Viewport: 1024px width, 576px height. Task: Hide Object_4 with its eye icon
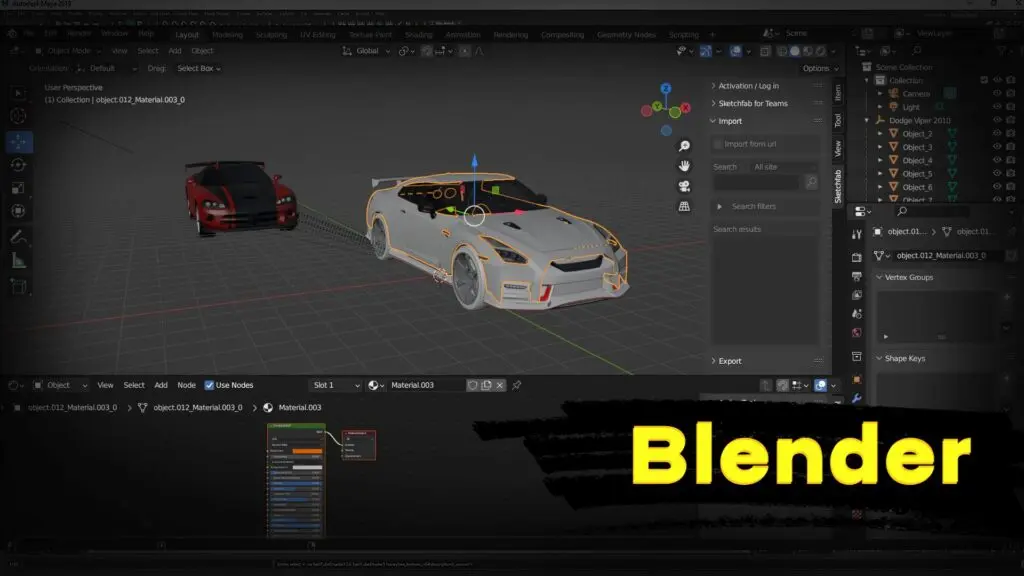point(997,161)
